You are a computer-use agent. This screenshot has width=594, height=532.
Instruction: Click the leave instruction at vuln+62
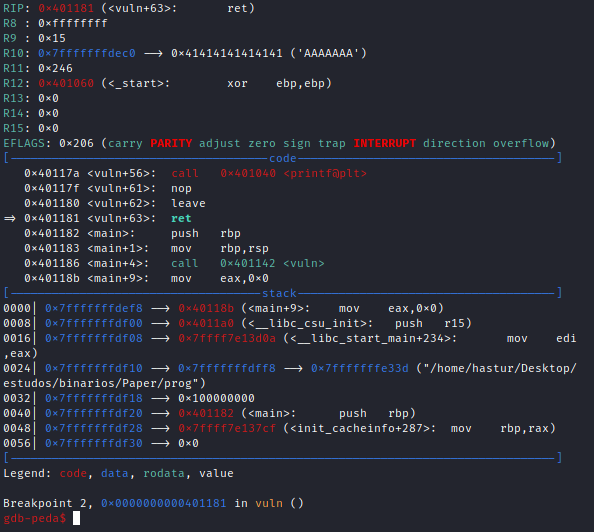tap(188, 203)
